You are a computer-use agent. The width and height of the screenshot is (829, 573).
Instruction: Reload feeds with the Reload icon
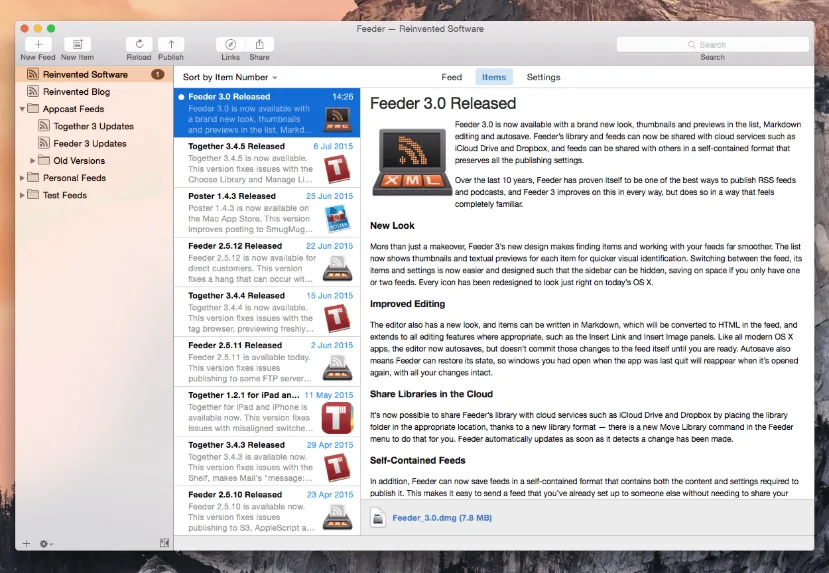139,44
